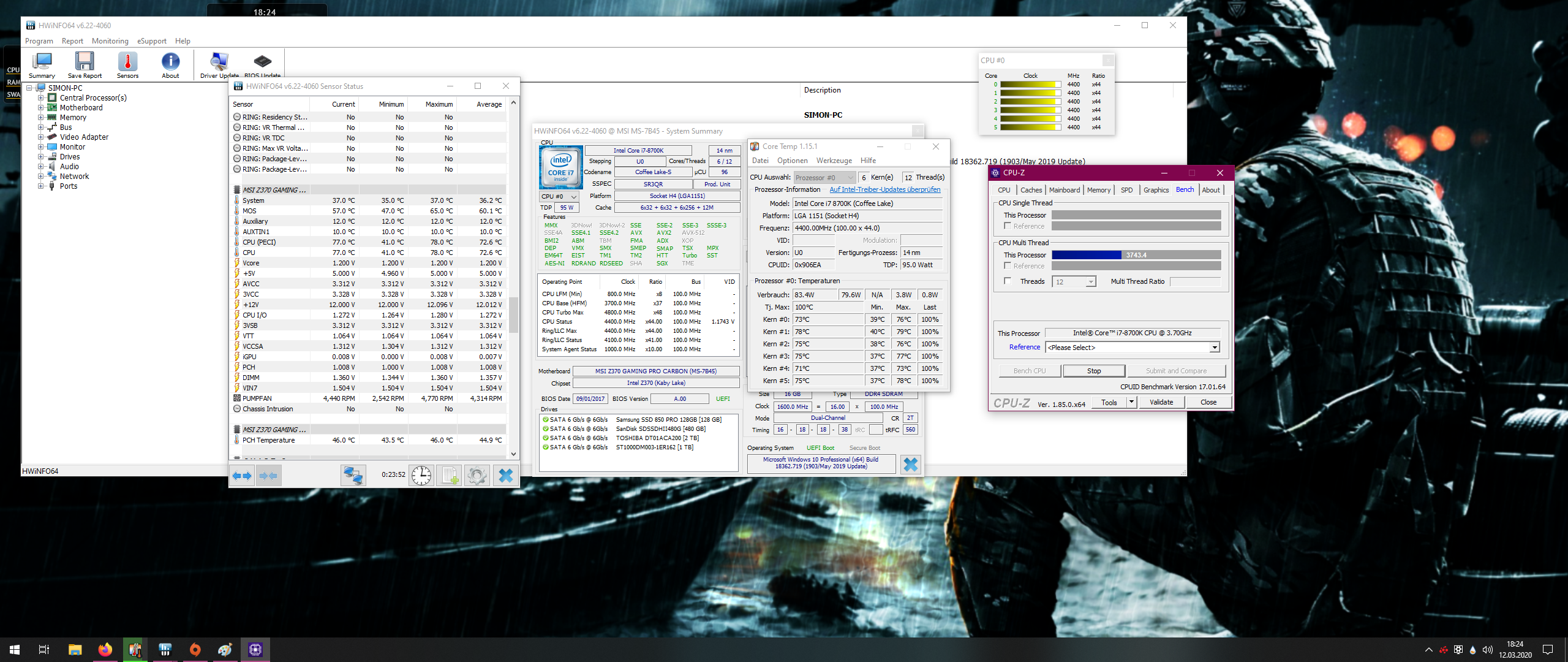This screenshot has width=1568, height=662.
Task: Click the sensor list vertical scrollbar
Action: pyautogui.click(x=513, y=315)
